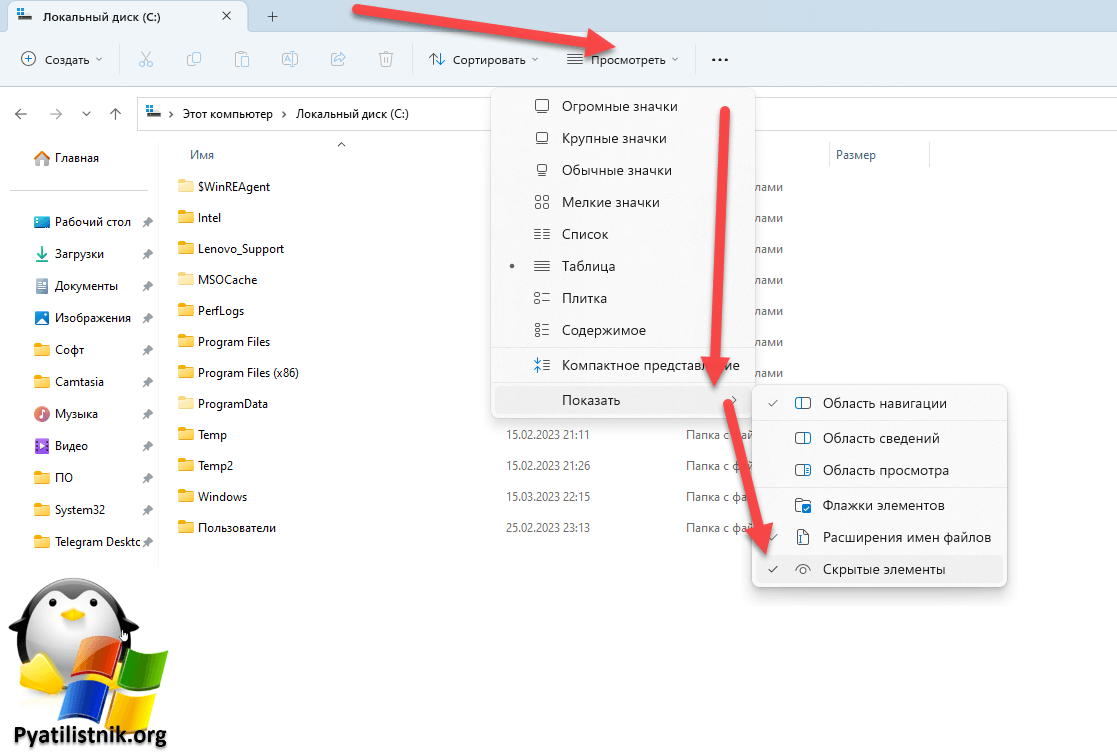Go up one folder level arrow
The image size is (1117, 753).
pos(116,114)
